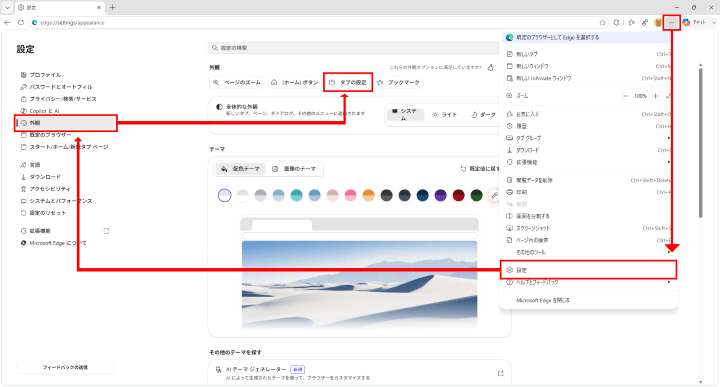Click zoom minus button in menu
Image resolution: width=720 pixels, height=387 pixels.
click(x=625, y=96)
